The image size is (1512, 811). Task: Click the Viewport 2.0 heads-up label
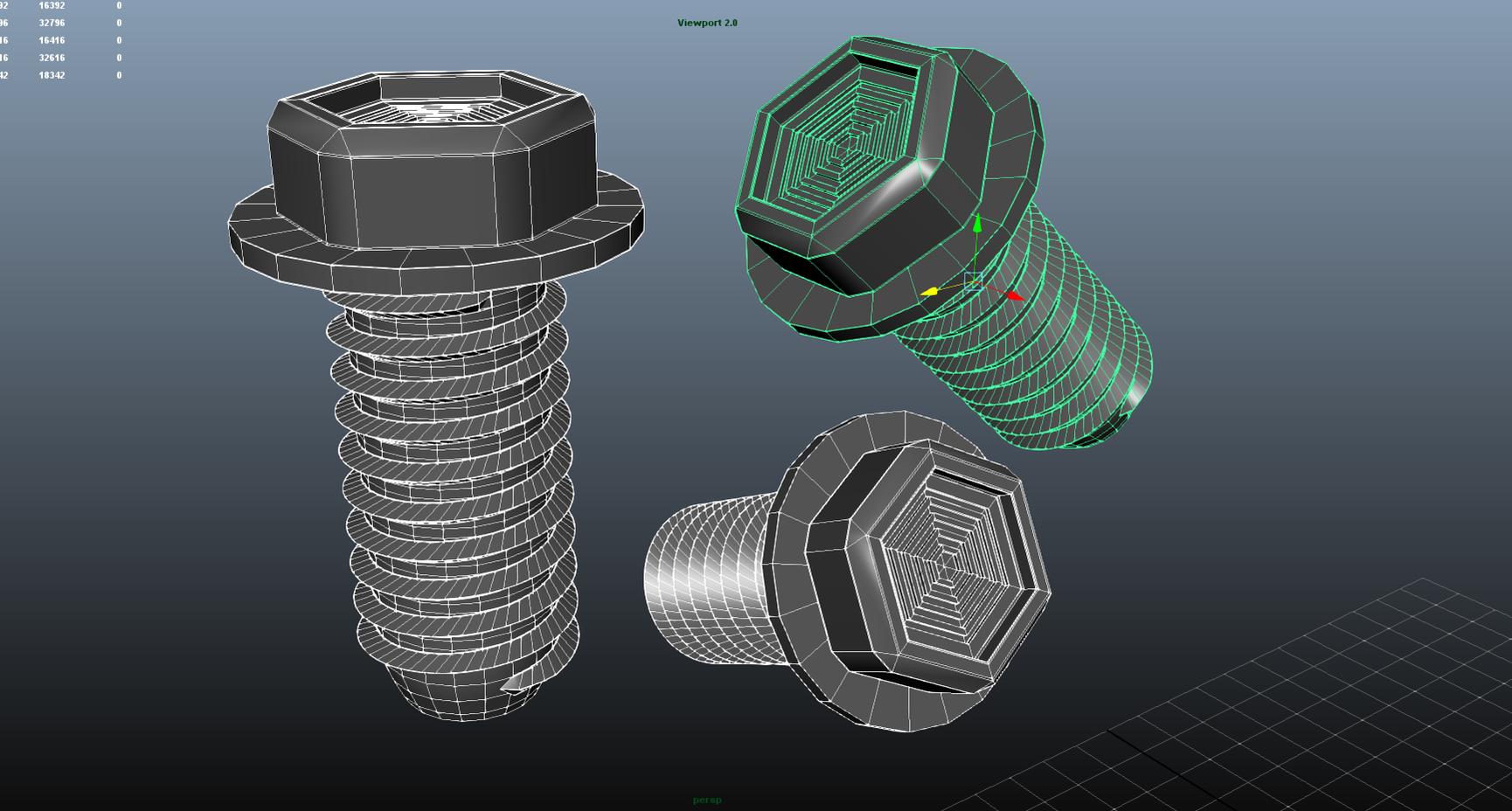707,23
